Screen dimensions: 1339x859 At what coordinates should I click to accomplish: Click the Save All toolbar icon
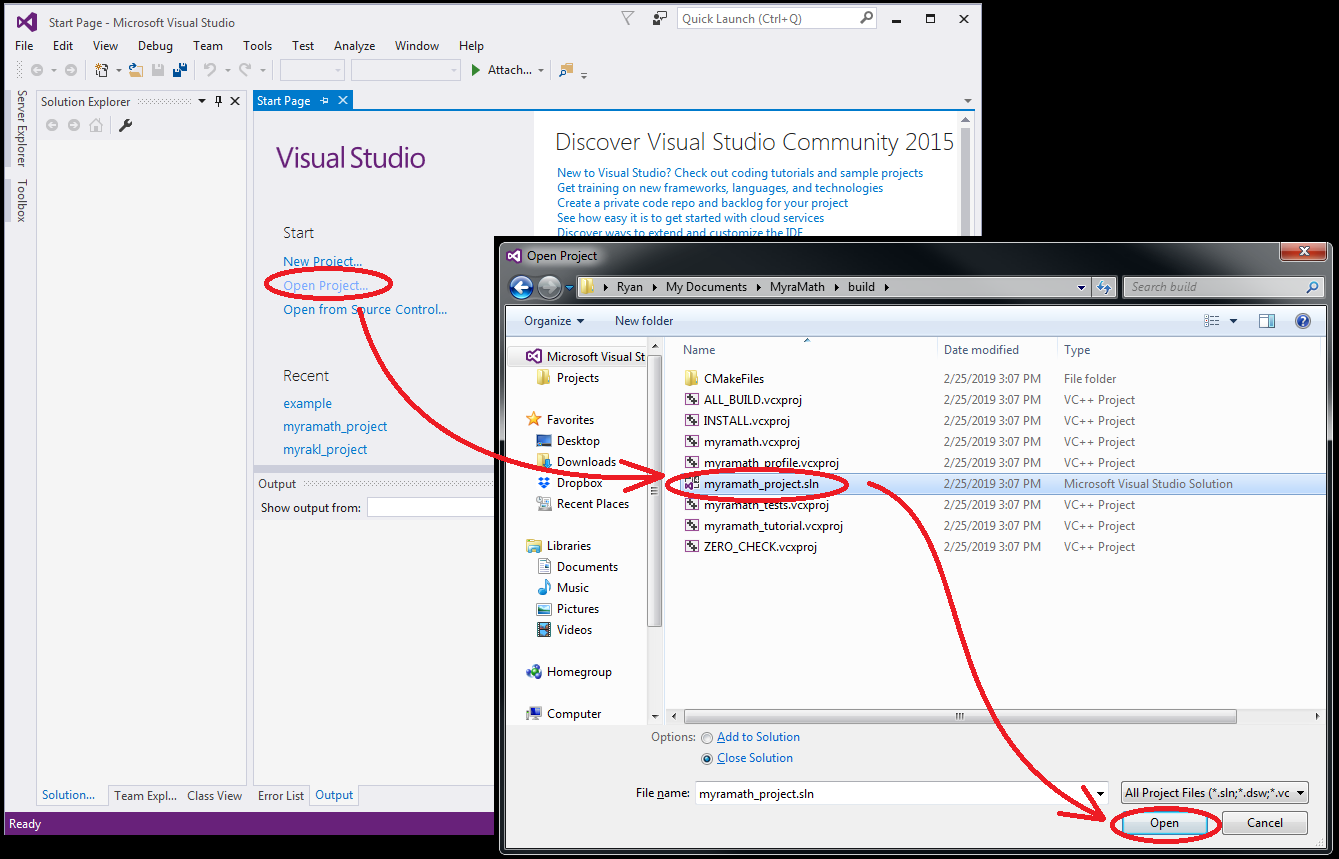[180, 70]
